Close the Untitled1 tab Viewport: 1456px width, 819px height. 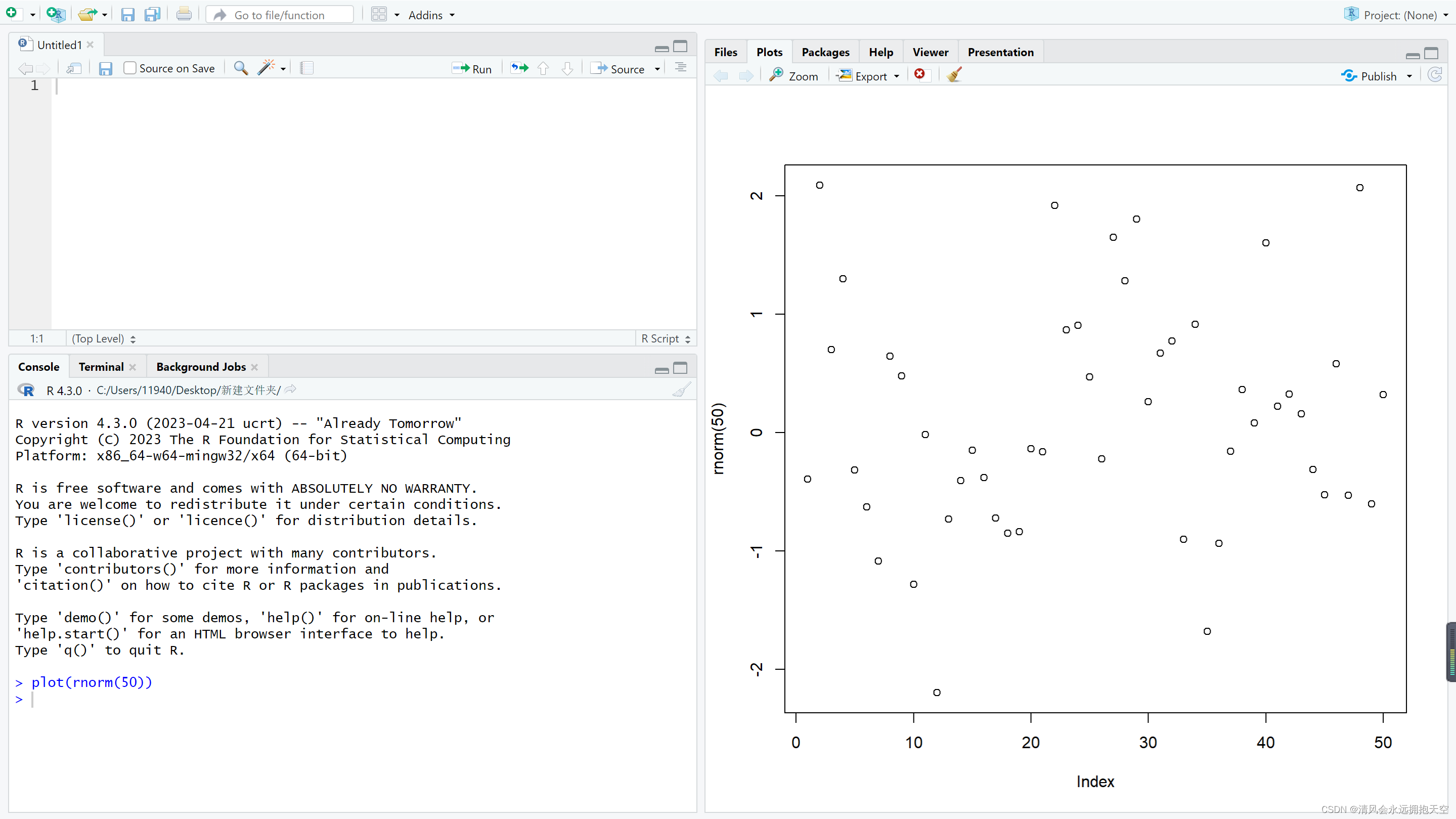click(x=90, y=45)
